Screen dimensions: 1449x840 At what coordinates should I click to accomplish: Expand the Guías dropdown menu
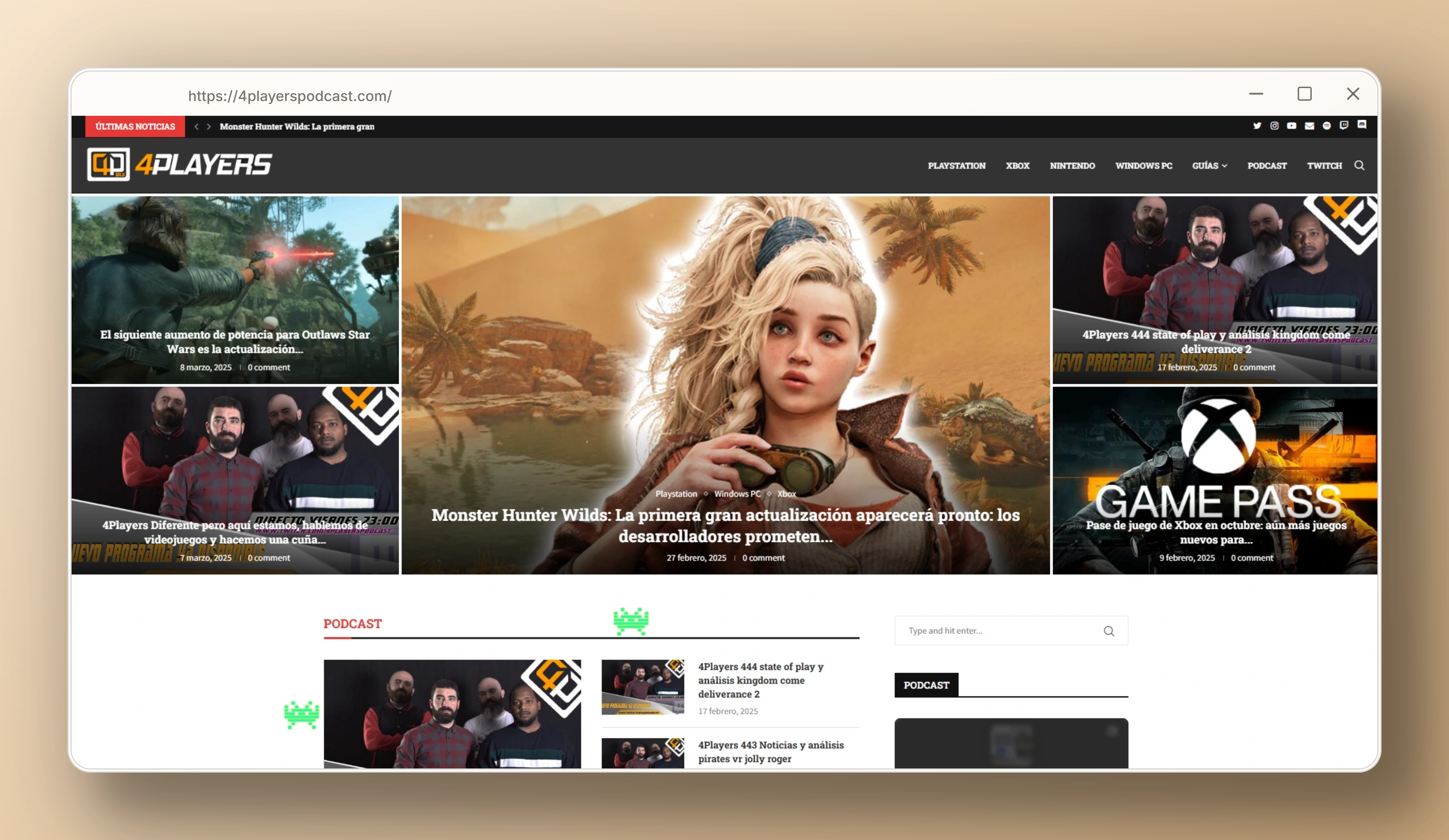1209,166
